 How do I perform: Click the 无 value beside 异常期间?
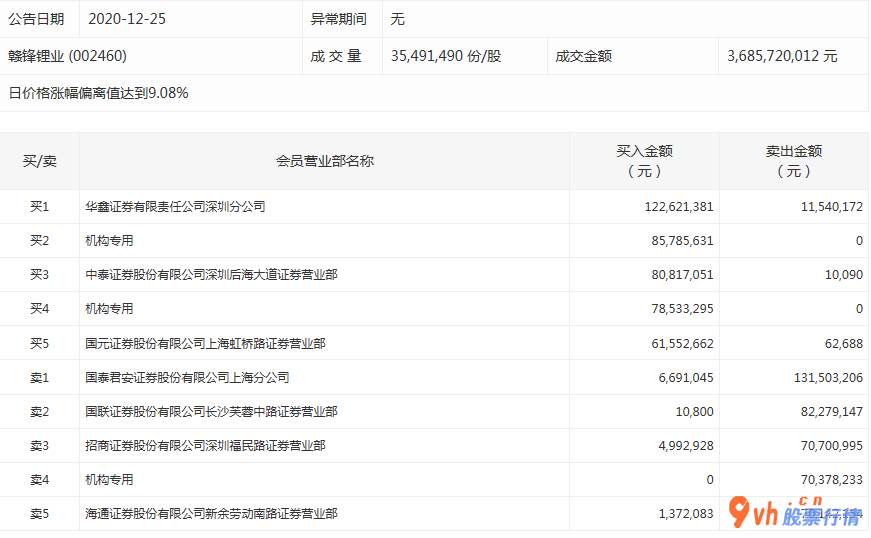(x=397, y=19)
